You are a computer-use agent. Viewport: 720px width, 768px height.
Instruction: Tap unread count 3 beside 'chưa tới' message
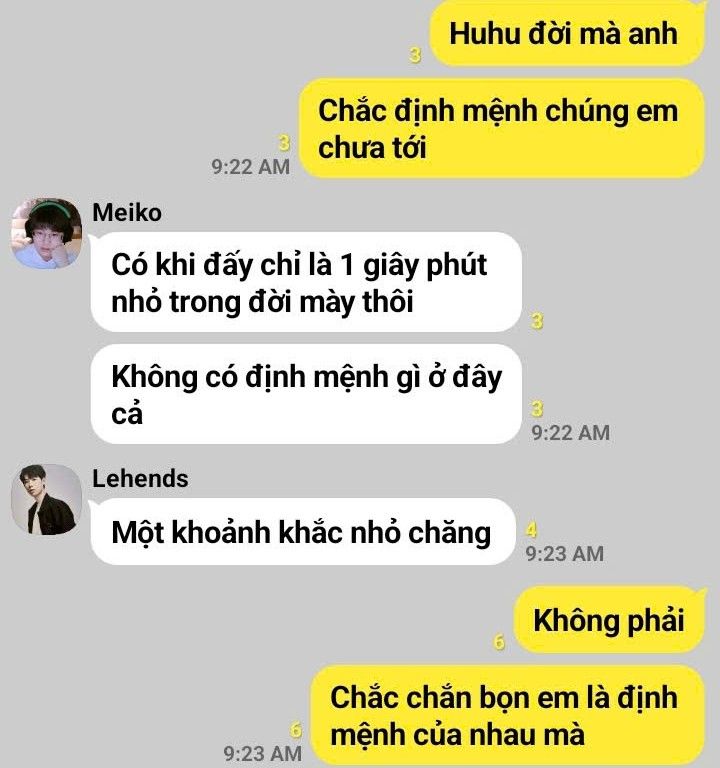[x=284, y=144]
